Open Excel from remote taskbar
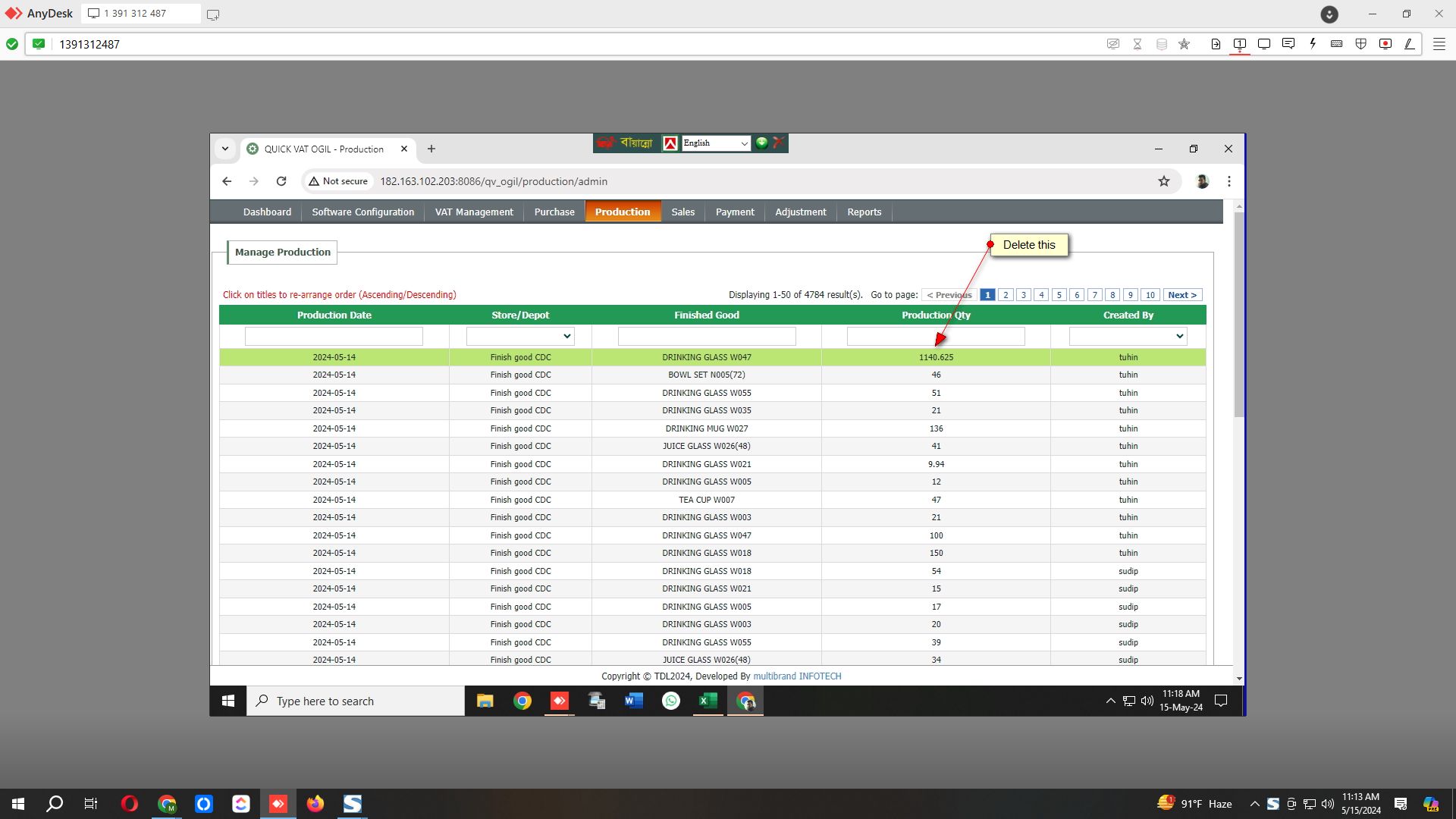This screenshot has height=819, width=1456. (708, 701)
